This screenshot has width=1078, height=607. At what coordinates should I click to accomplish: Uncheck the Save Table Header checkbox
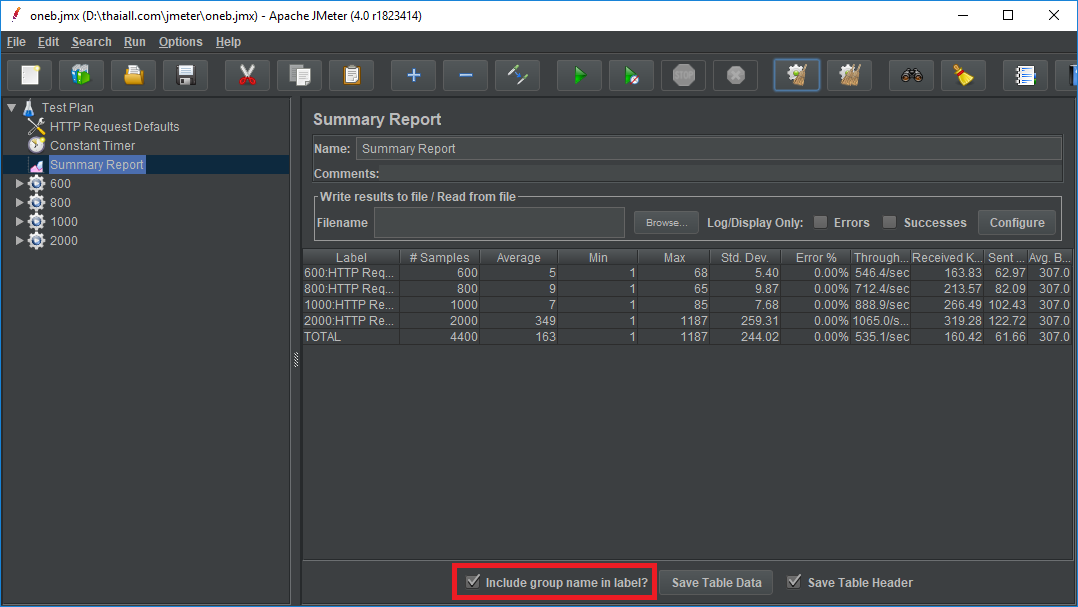click(794, 582)
